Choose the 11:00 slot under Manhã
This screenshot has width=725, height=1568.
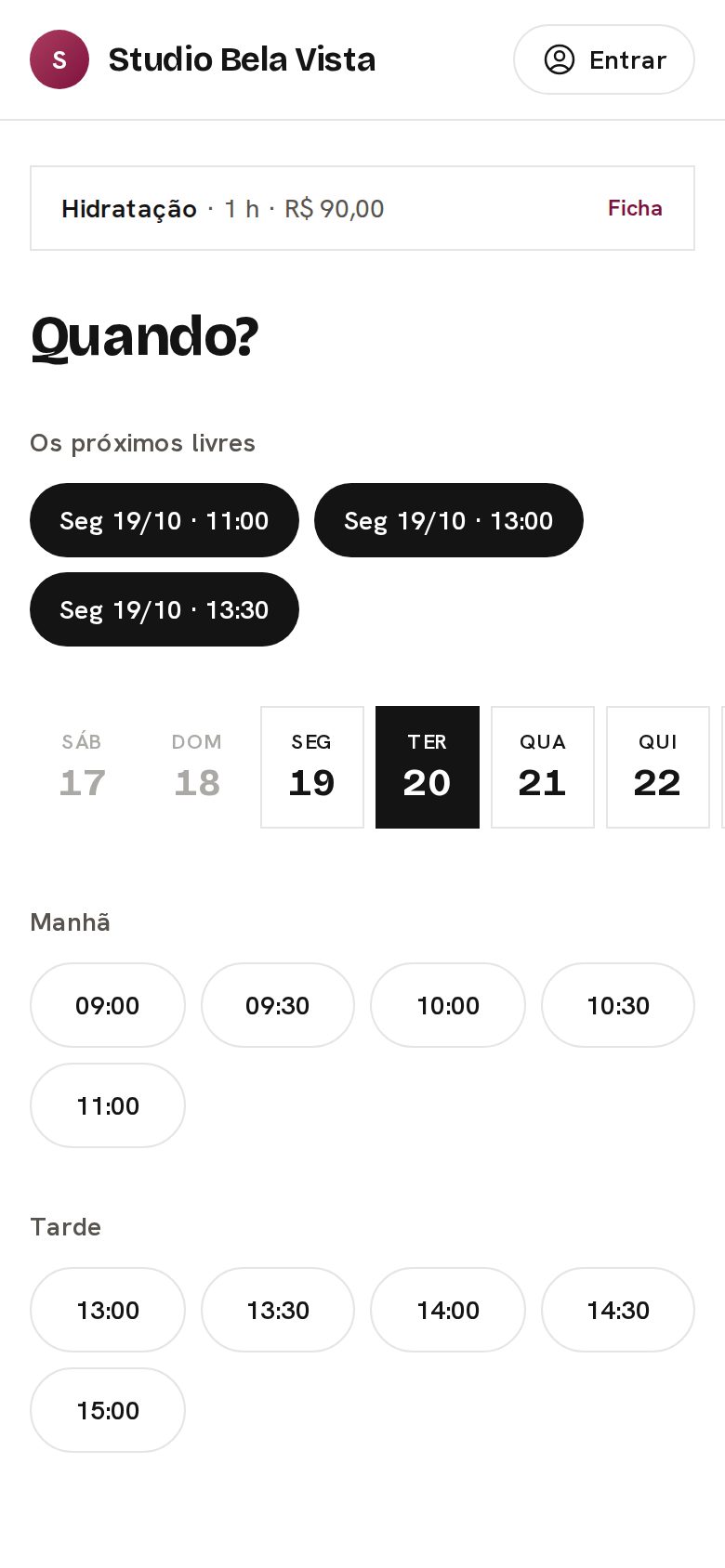(x=108, y=1105)
